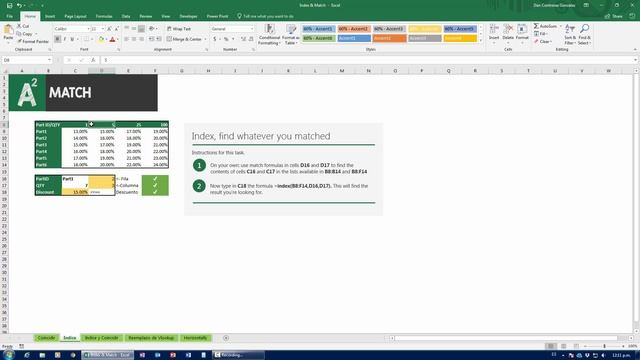This screenshot has width=640, height=360.
Task: Apply the 60% - Accent2 cell style
Action: (x=354, y=29)
